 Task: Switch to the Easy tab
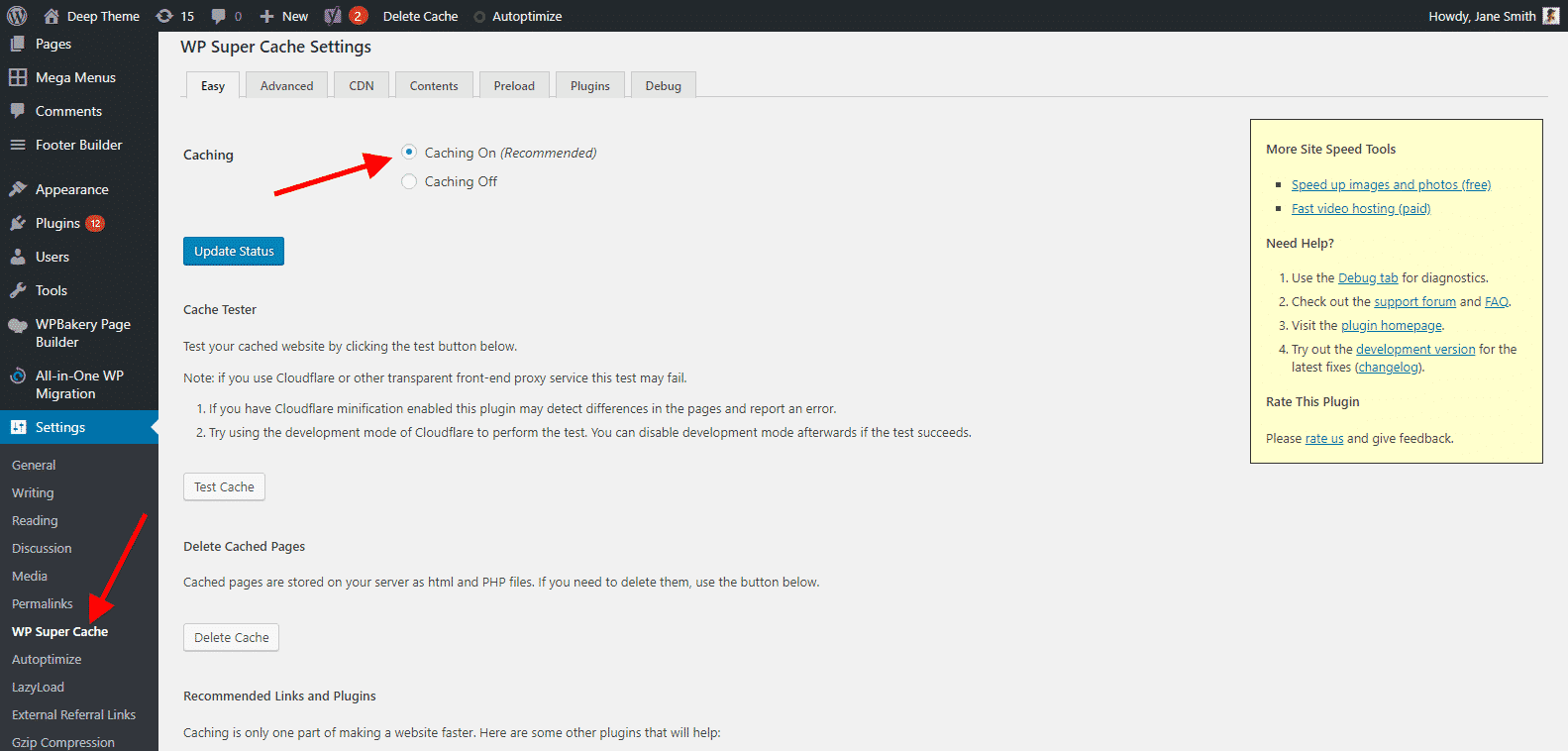[x=213, y=85]
